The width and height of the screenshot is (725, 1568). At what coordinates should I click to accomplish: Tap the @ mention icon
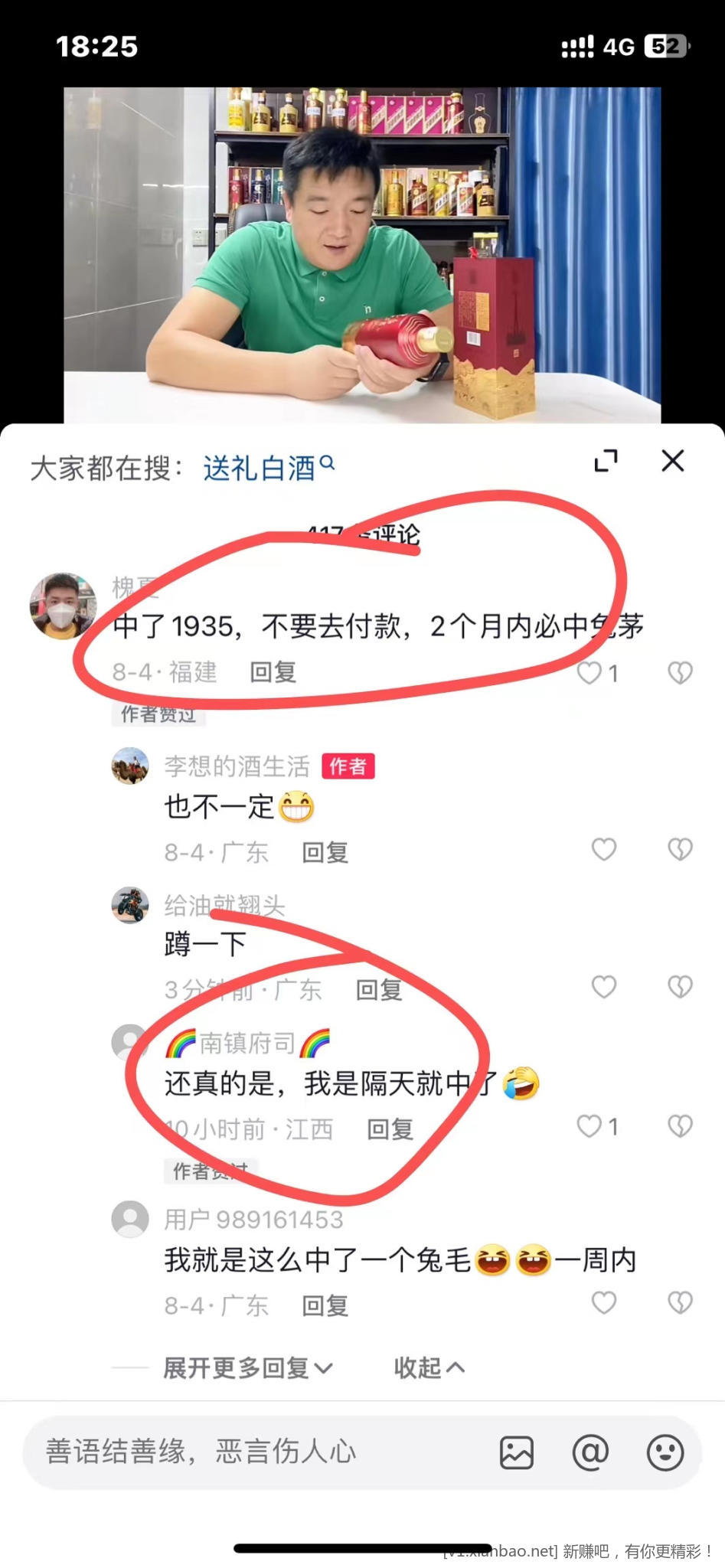tap(590, 1452)
